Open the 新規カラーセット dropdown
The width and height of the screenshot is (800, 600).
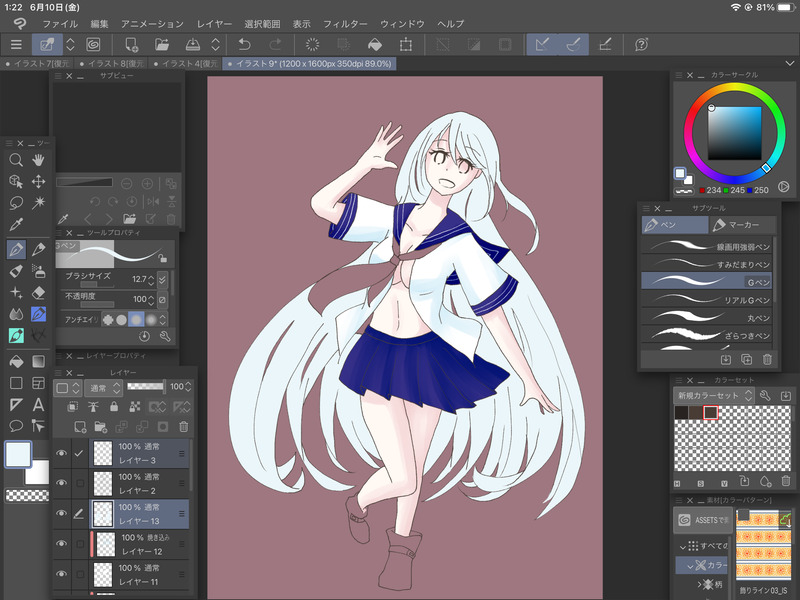[x=714, y=395]
